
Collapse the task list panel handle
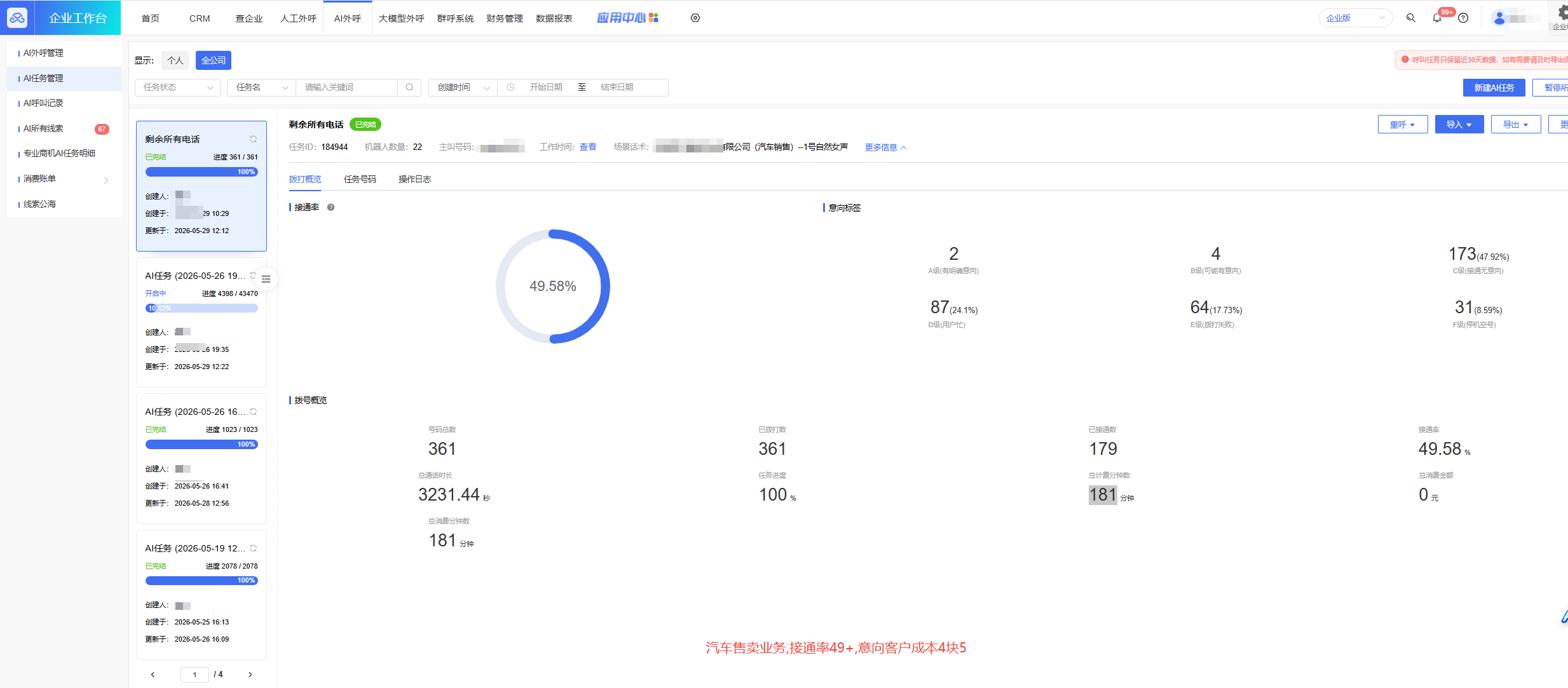[x=266, y=279]
